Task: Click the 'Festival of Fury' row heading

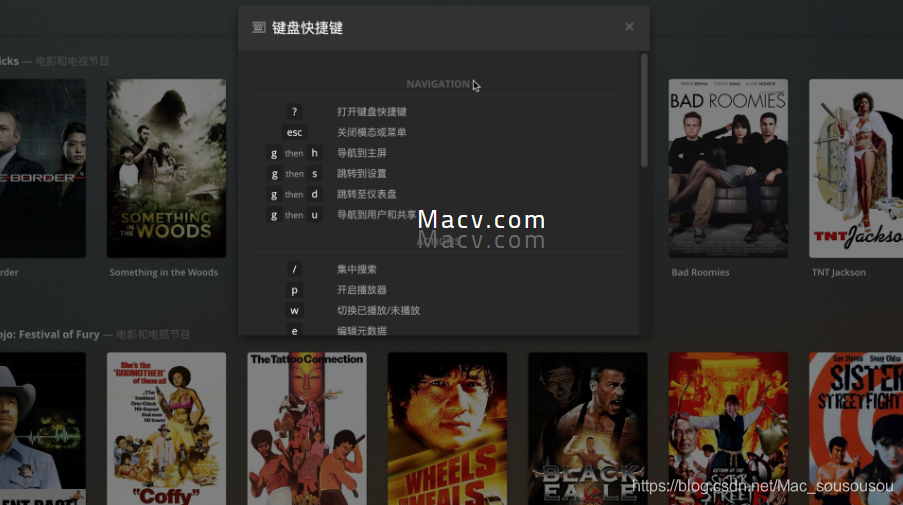Action: tap(50, 335)
